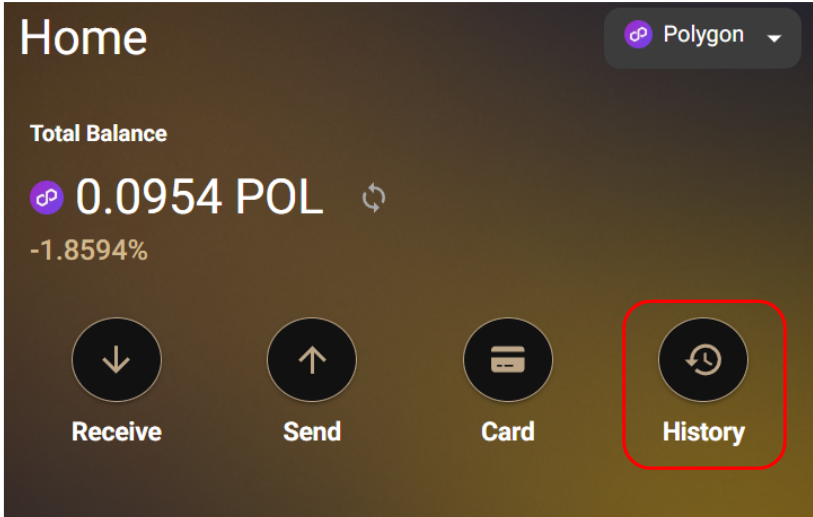
Task: Select the Send text label
Action: point(312,431)
